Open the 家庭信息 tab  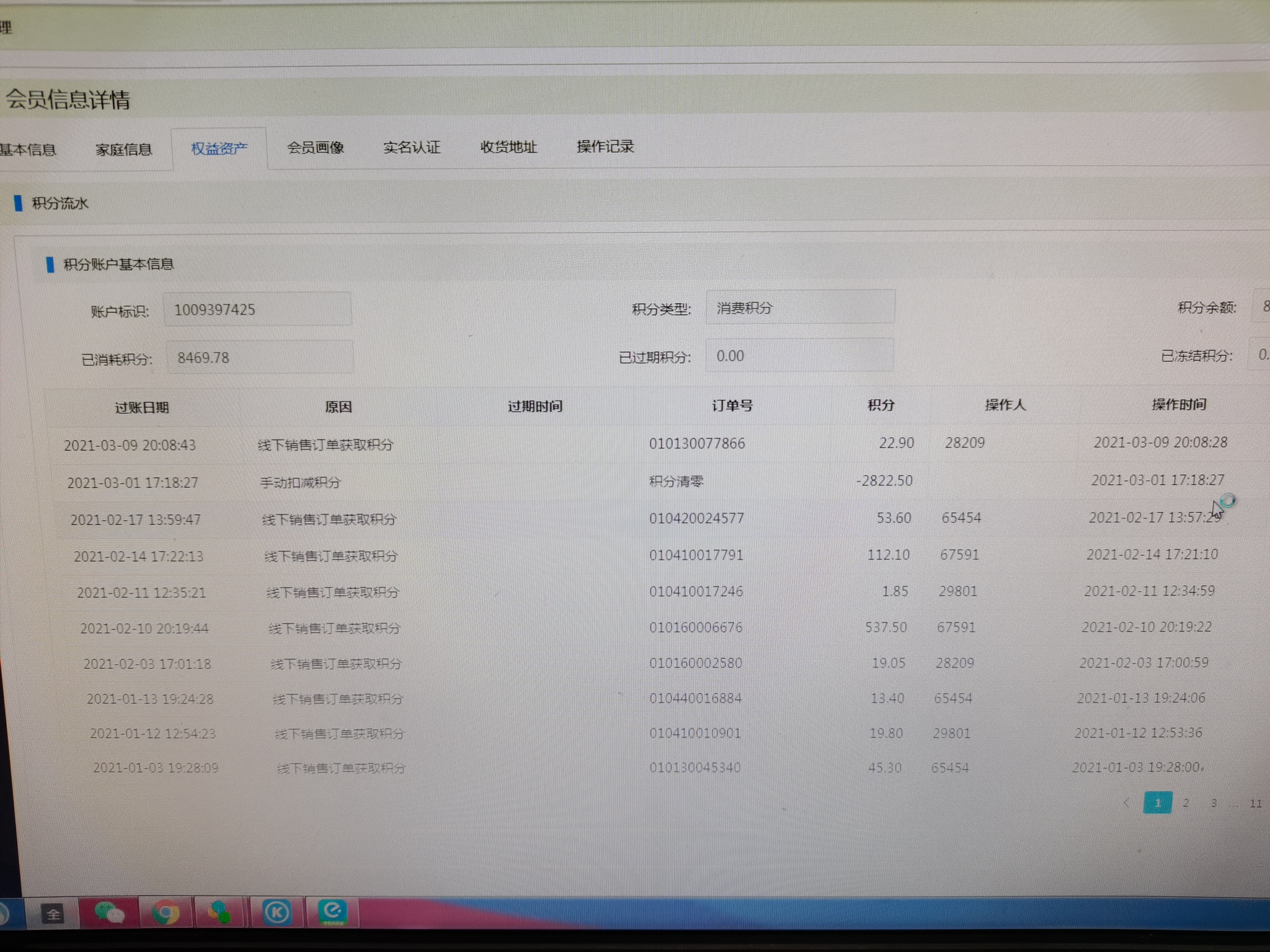click(123, 149)
